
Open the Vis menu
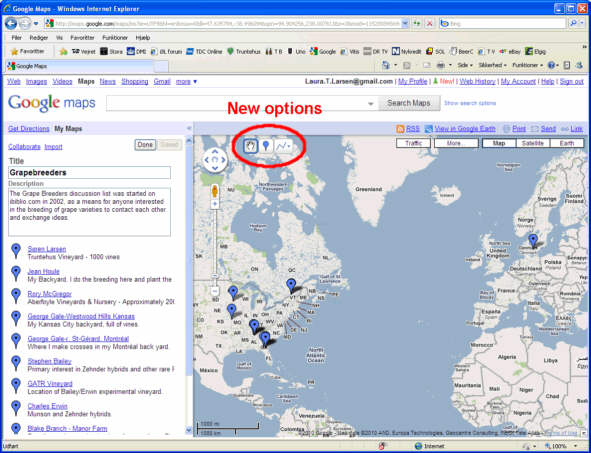click(59, 38)
